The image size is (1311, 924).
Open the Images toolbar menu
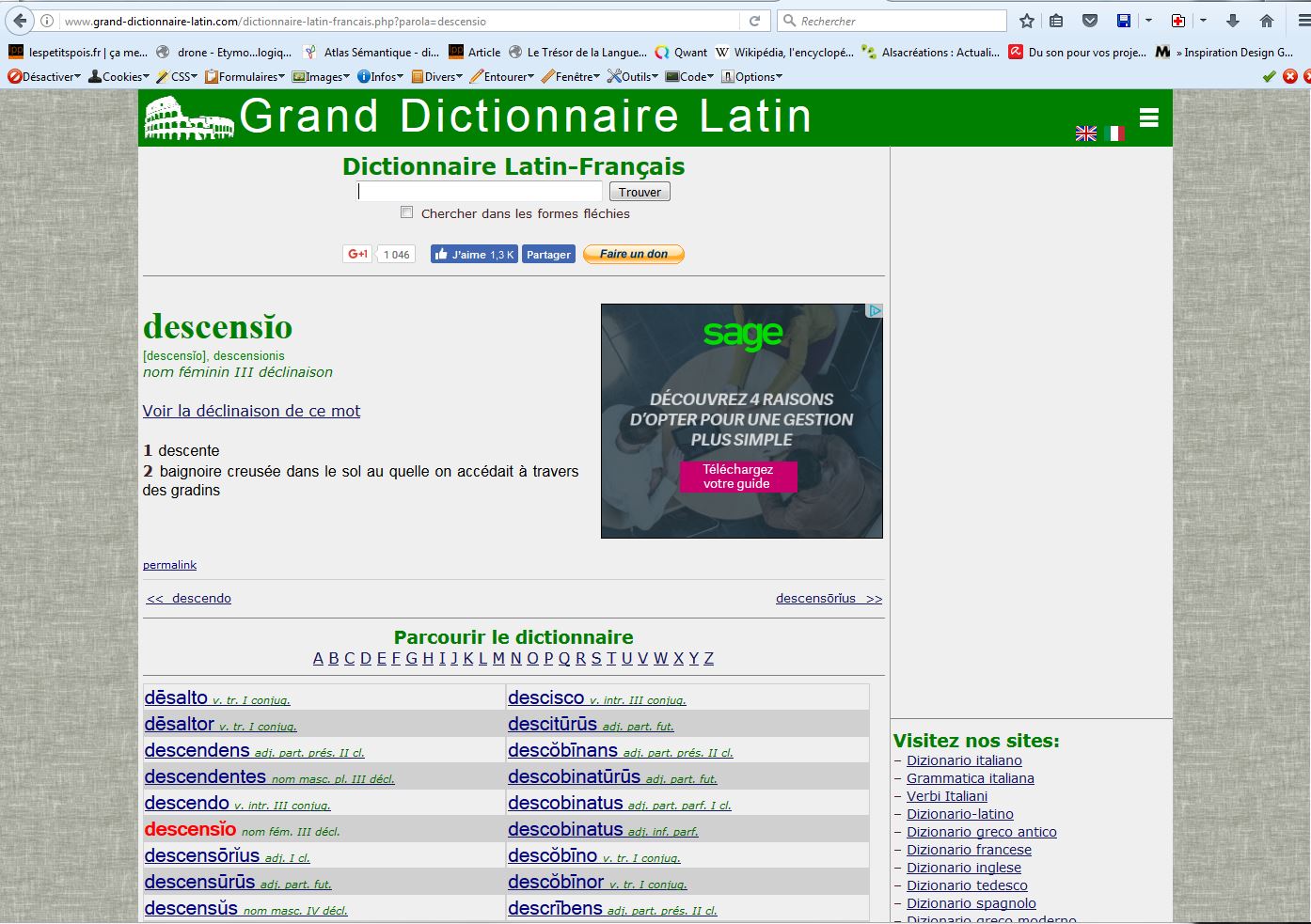coord(322,77)
